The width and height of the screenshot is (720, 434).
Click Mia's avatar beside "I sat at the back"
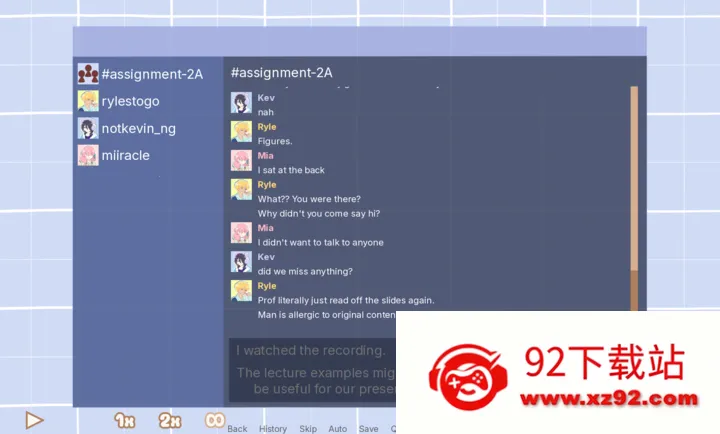241,160
